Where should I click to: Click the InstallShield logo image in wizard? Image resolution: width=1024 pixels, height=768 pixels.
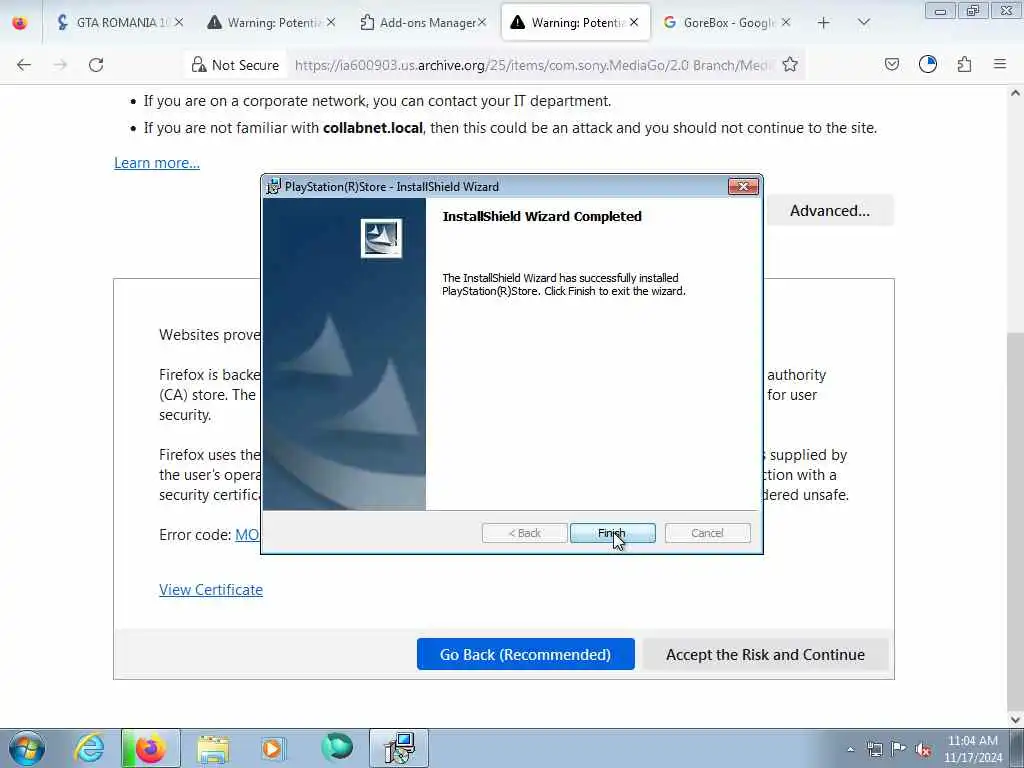click(381, 238)
